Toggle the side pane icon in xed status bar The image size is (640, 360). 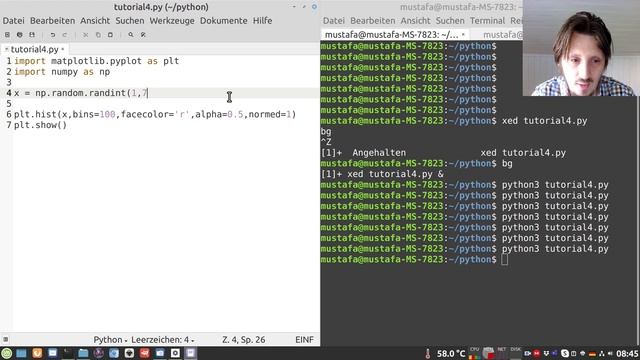tap(5, 339)
